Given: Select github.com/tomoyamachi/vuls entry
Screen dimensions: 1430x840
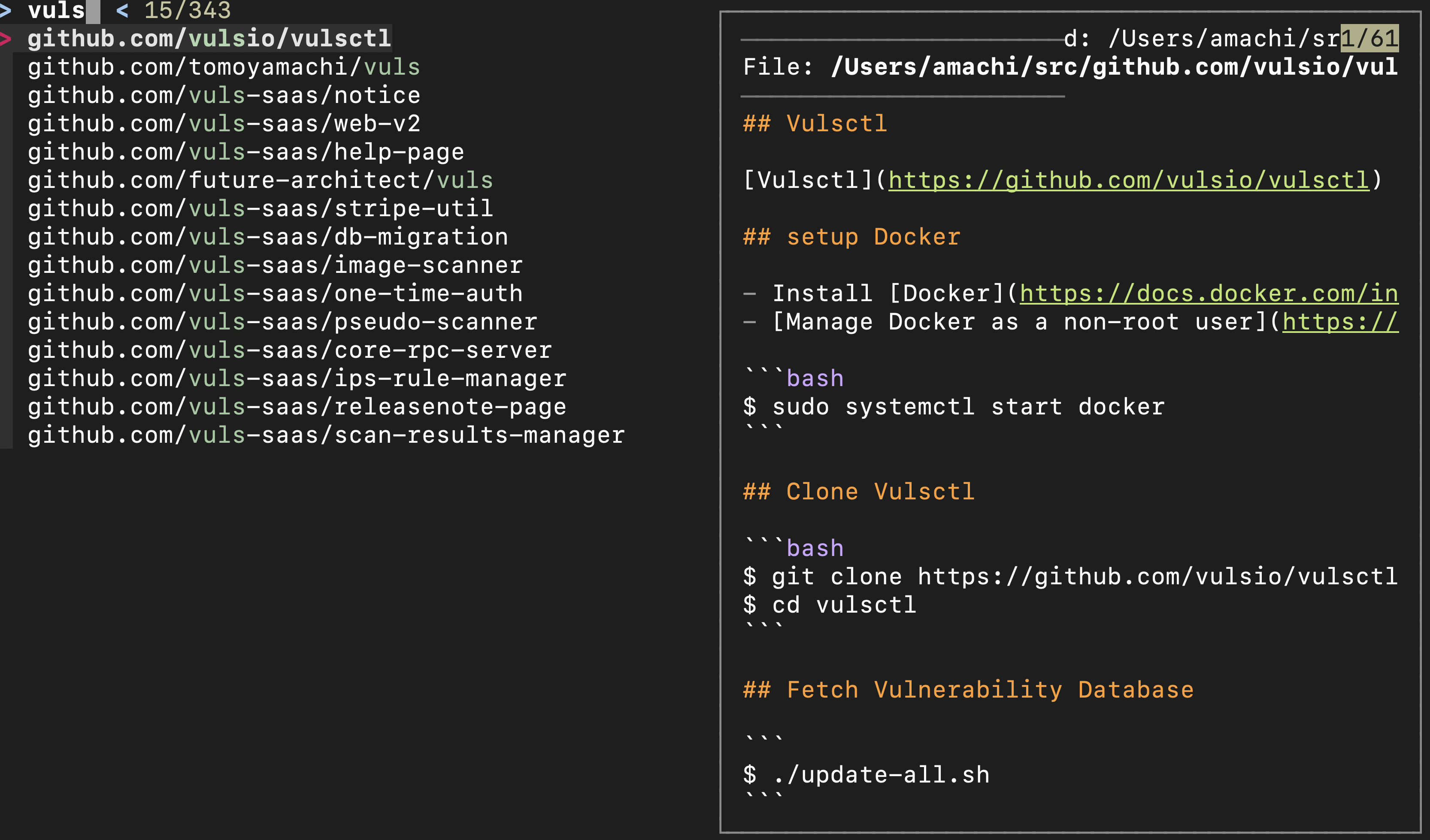Looking at the screenshot, I should click(224, 67).
